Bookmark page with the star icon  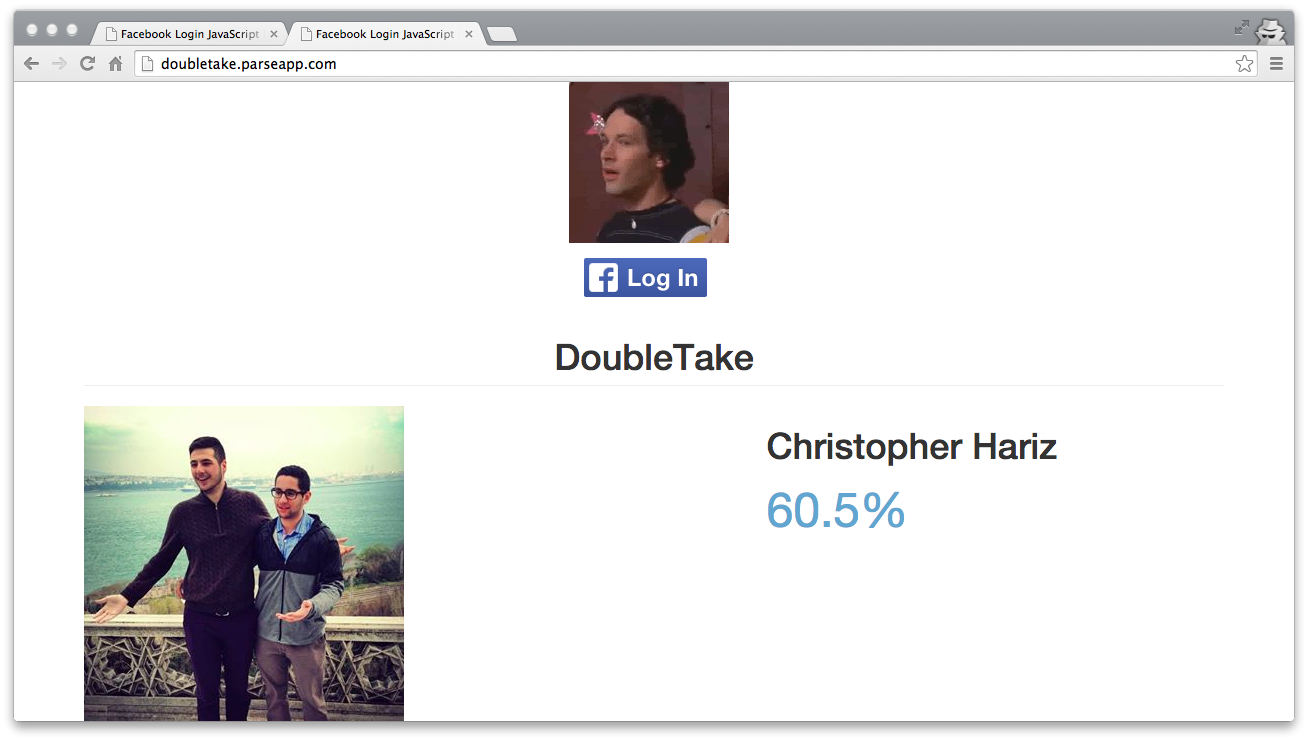(x=1244, y=64)
